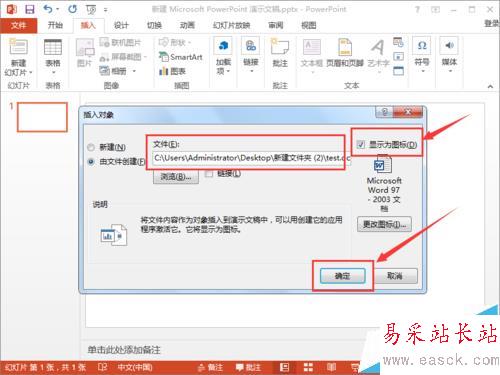
Task: Toggle the 链接(L) checkbox
Action: tap(209, 173)
